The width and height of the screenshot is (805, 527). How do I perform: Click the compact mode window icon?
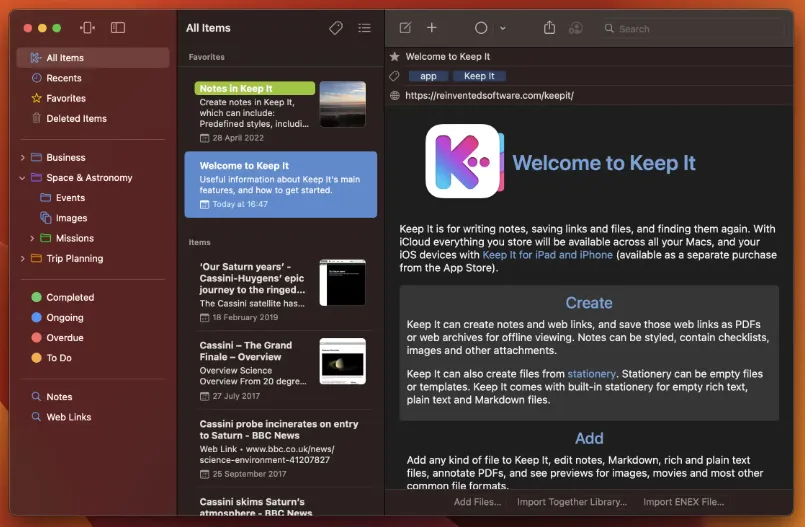(87, 28)
